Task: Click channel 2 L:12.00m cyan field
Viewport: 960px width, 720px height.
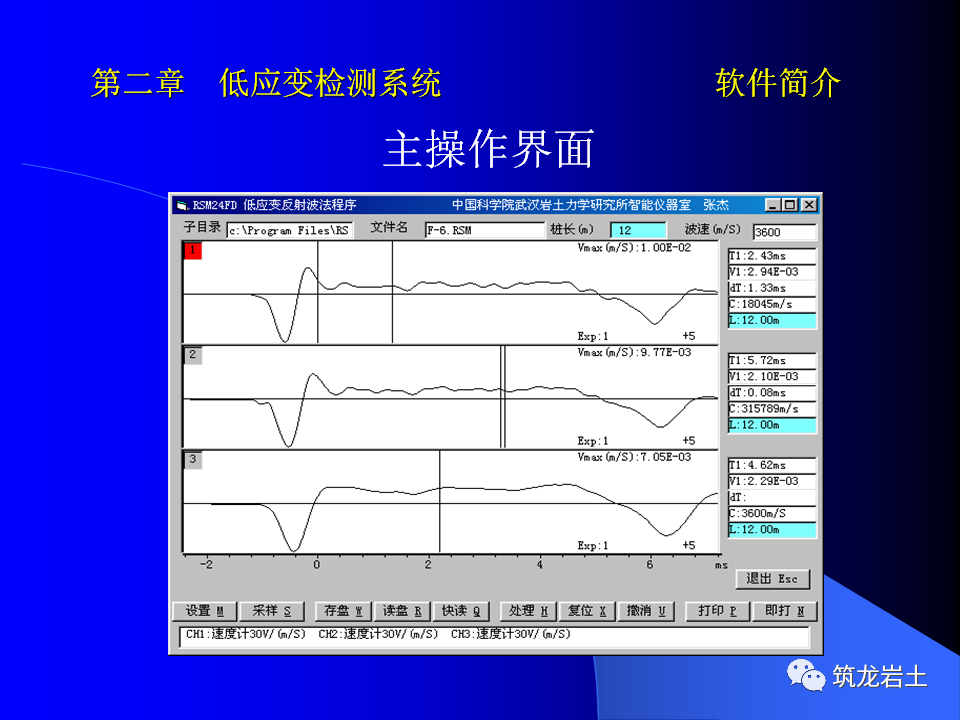Action: [772, 425]
